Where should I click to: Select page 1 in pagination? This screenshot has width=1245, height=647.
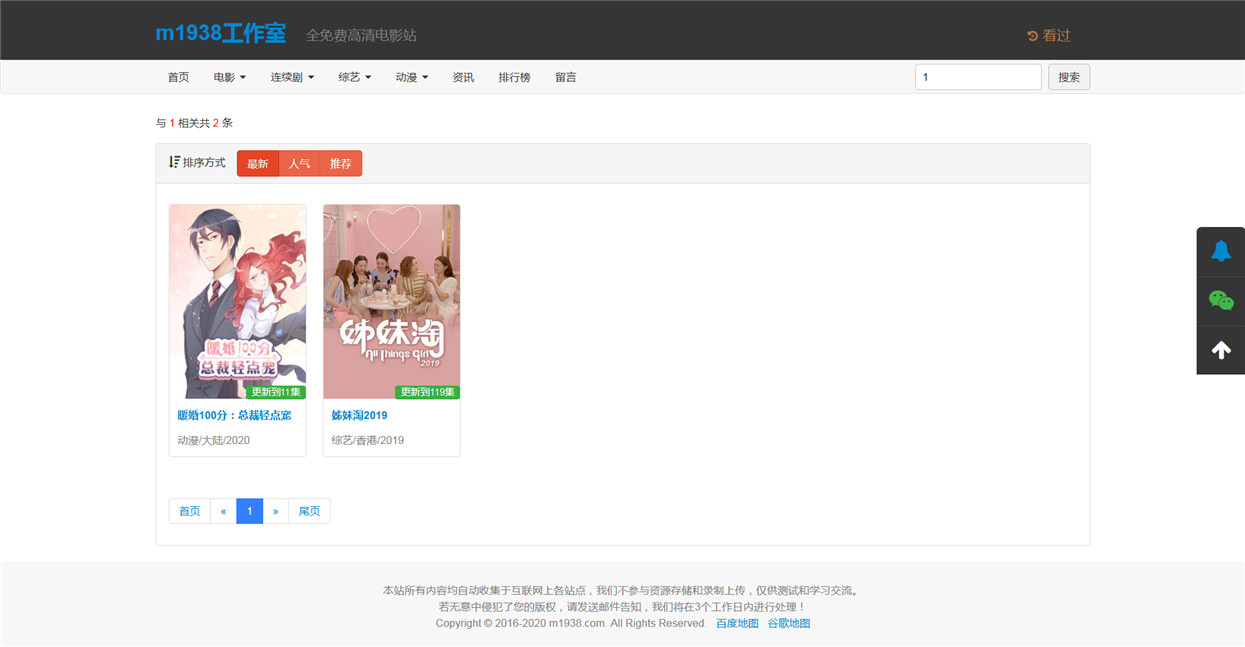[x=250, y=511]
